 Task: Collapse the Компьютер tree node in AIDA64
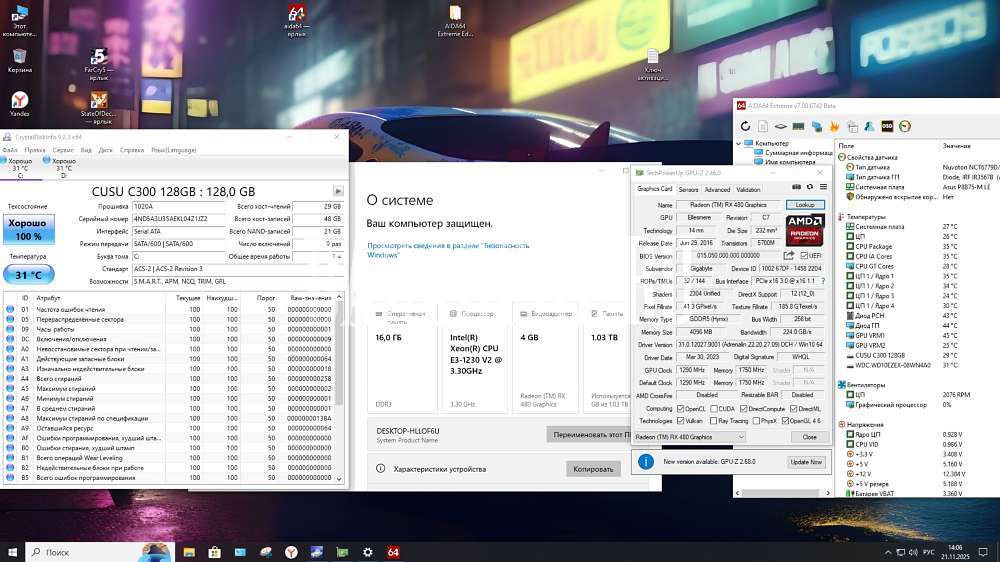point(740,143)
